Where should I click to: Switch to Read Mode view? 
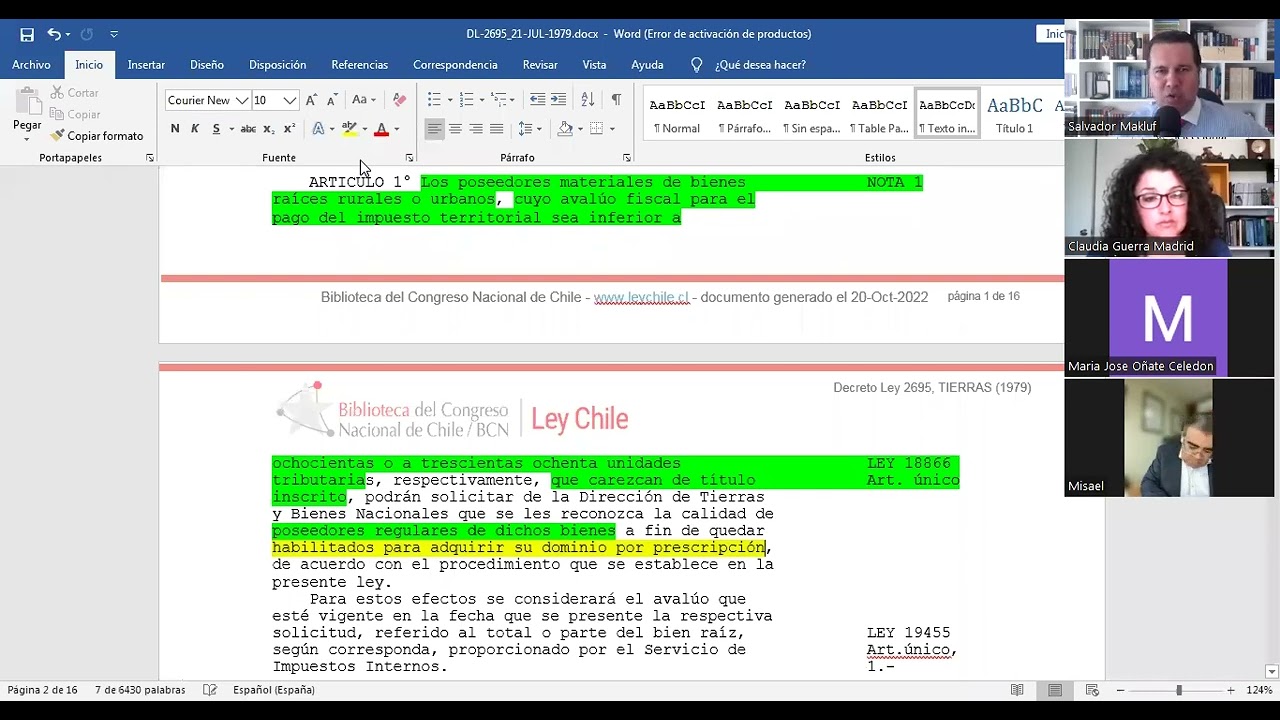tap(1017, 690)
